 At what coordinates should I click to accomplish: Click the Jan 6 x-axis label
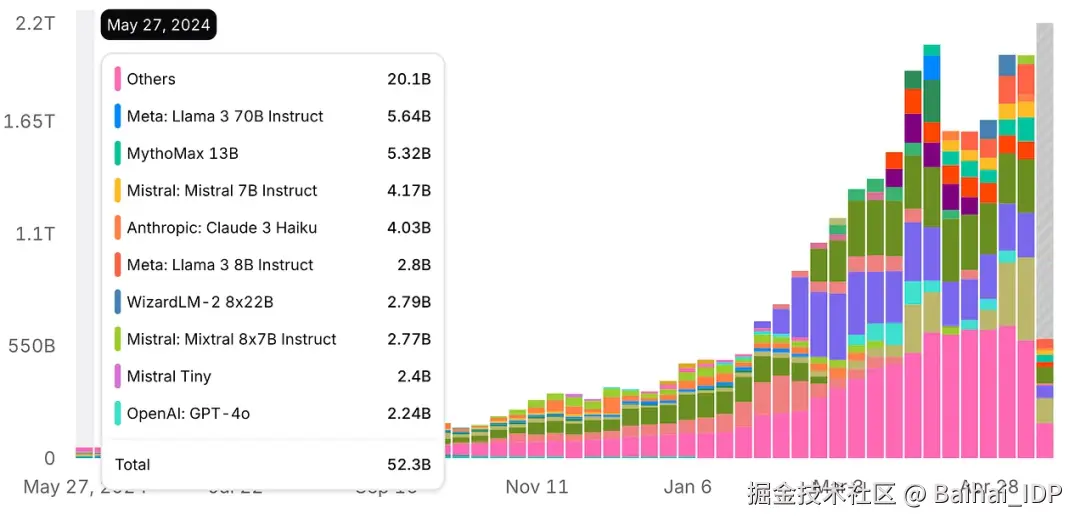coord(687,487)
